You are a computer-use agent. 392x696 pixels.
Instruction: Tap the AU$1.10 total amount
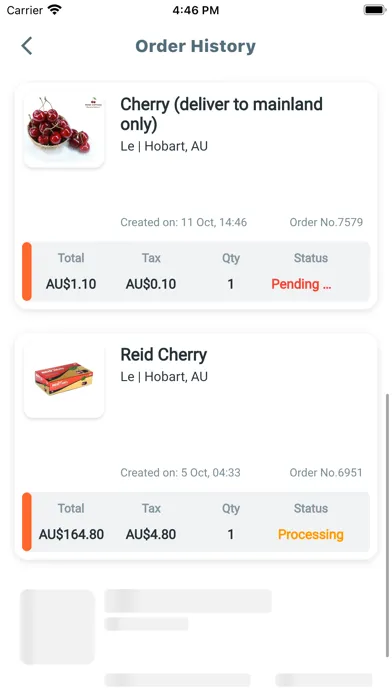coord(71,284)
